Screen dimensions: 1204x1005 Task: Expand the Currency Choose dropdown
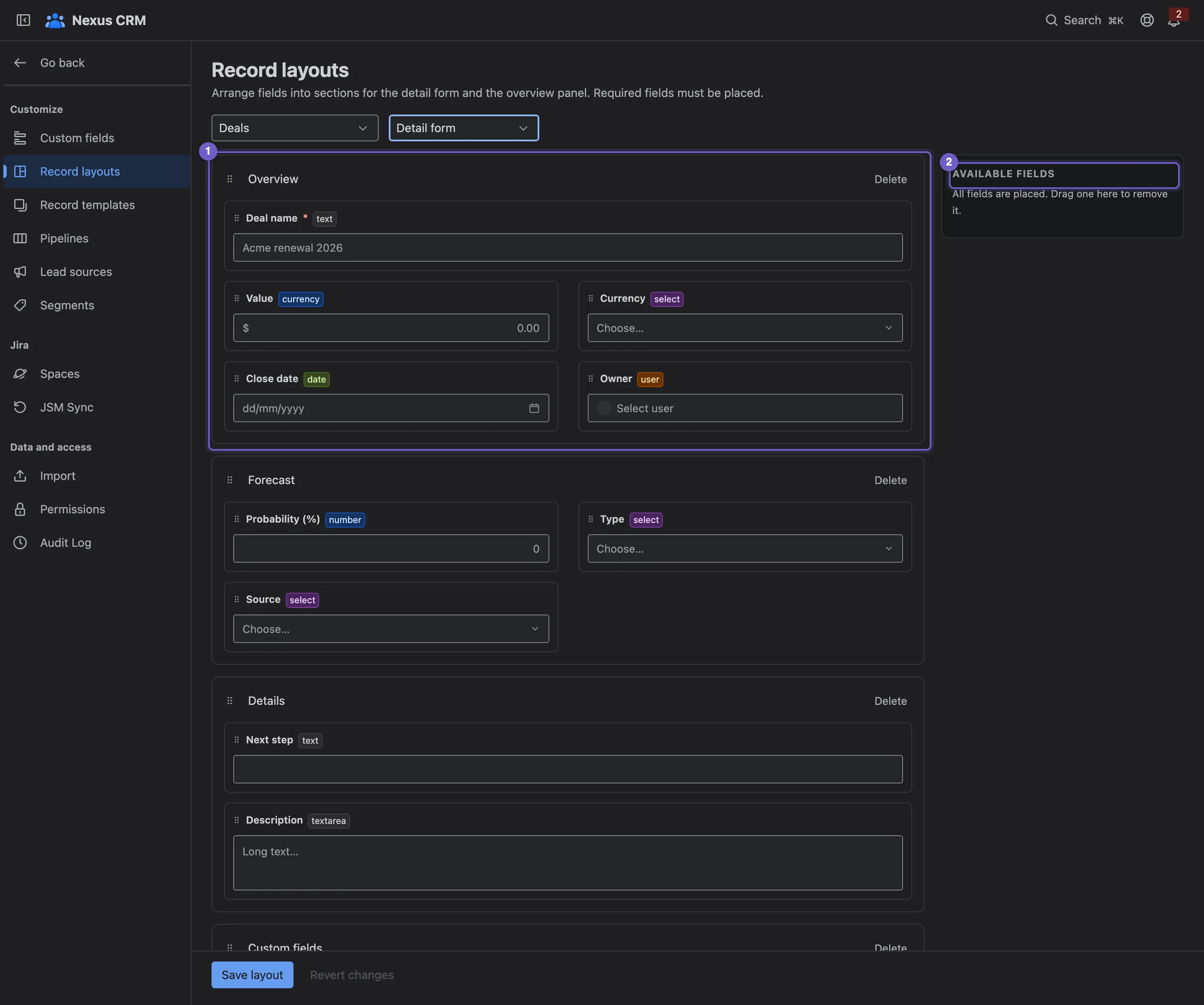tap(745, 328)
